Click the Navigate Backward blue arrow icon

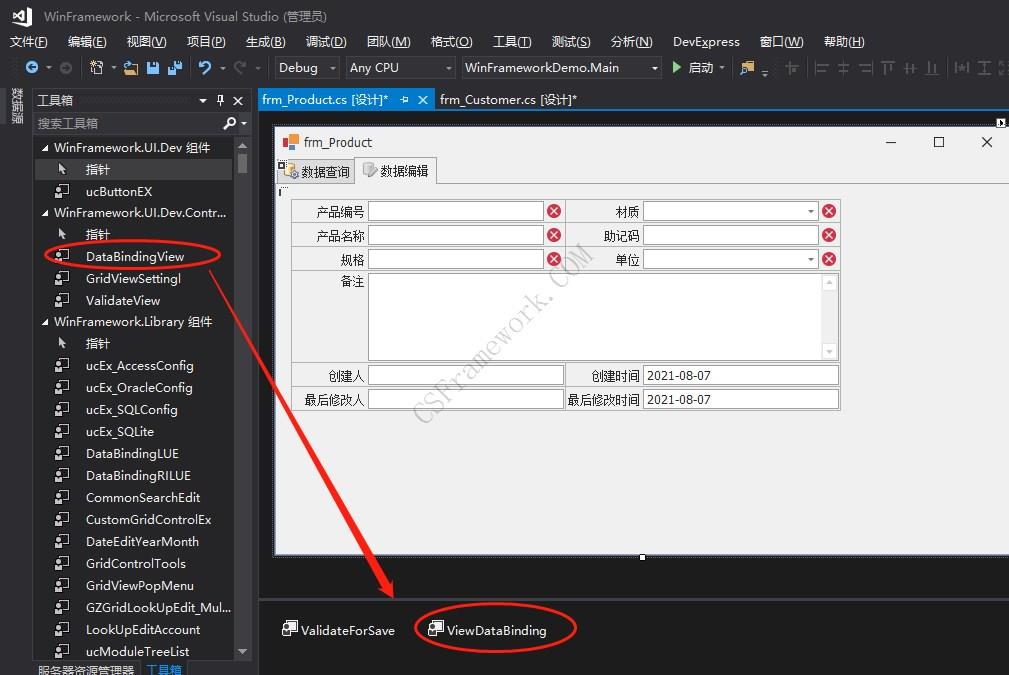[32, 67]
